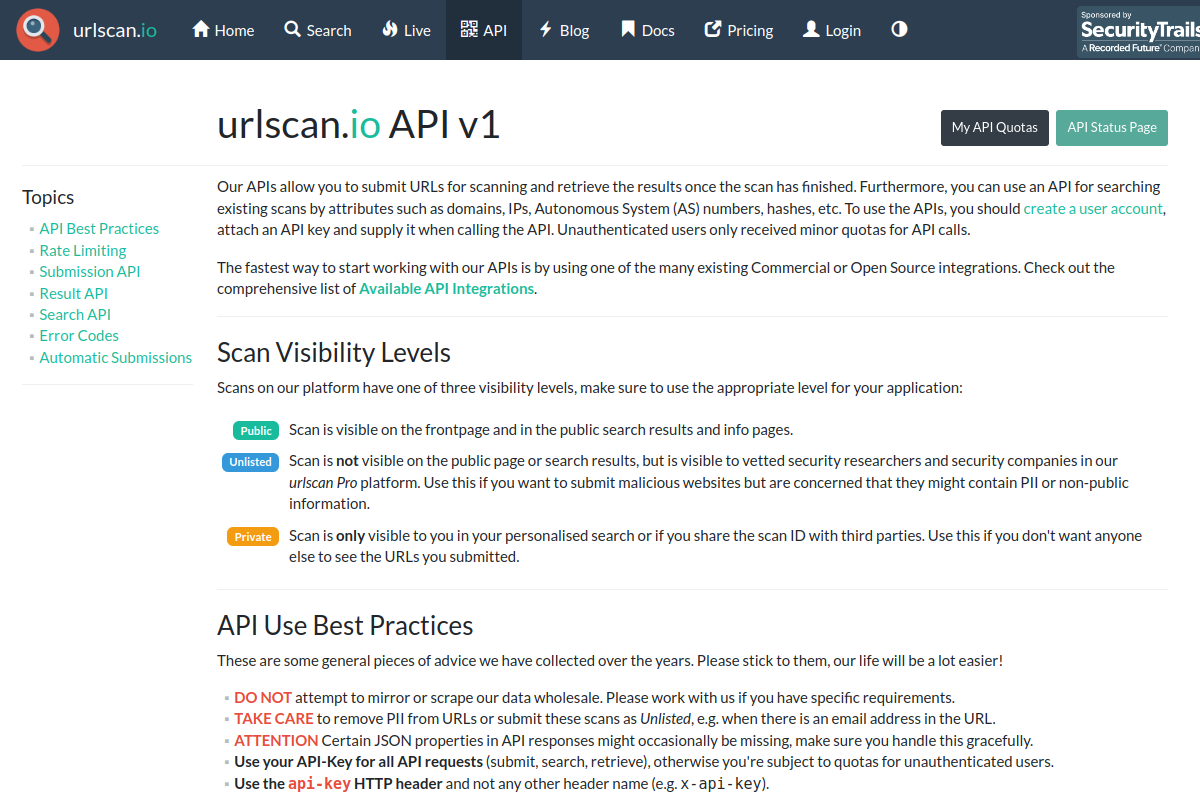The width and height of the screenshot is (1200, 800).
Task: Click the green Public visibility badge
Action: [256, 431]
